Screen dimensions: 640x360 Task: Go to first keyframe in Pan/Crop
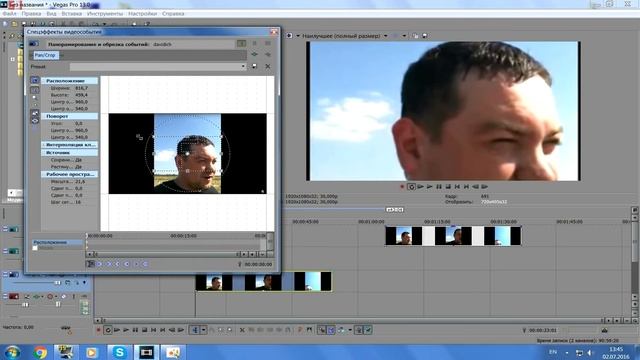[x=99, y=264]
